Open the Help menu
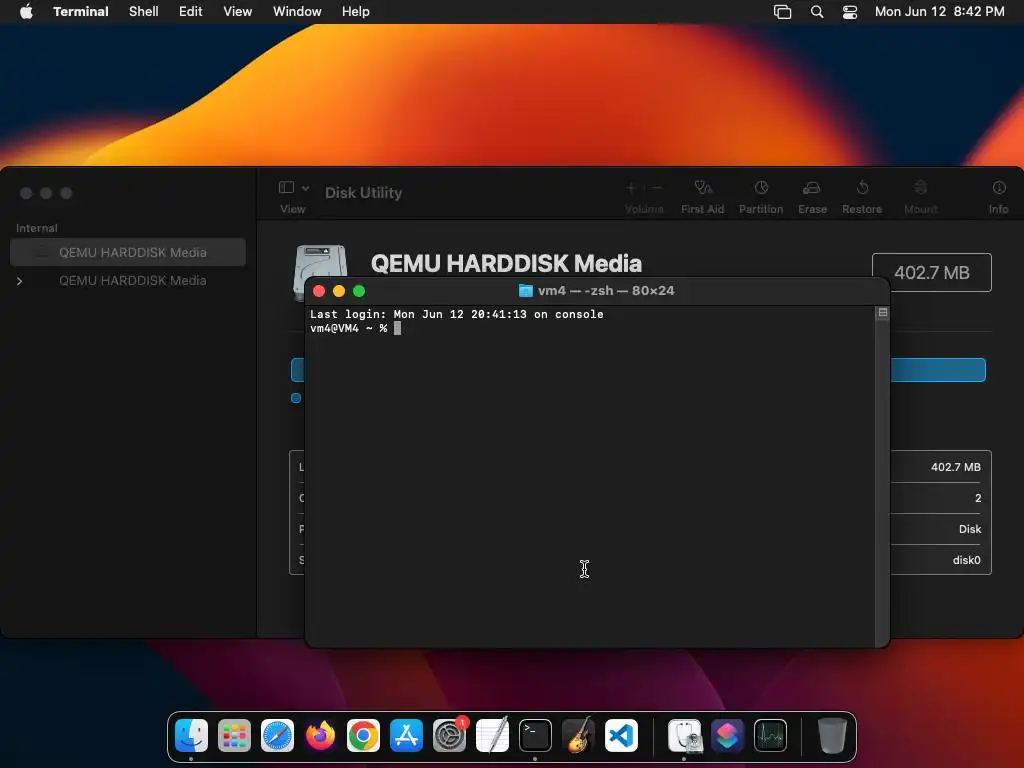Image resolution: width=1024 pixels, height=768 pixels. 356,11
